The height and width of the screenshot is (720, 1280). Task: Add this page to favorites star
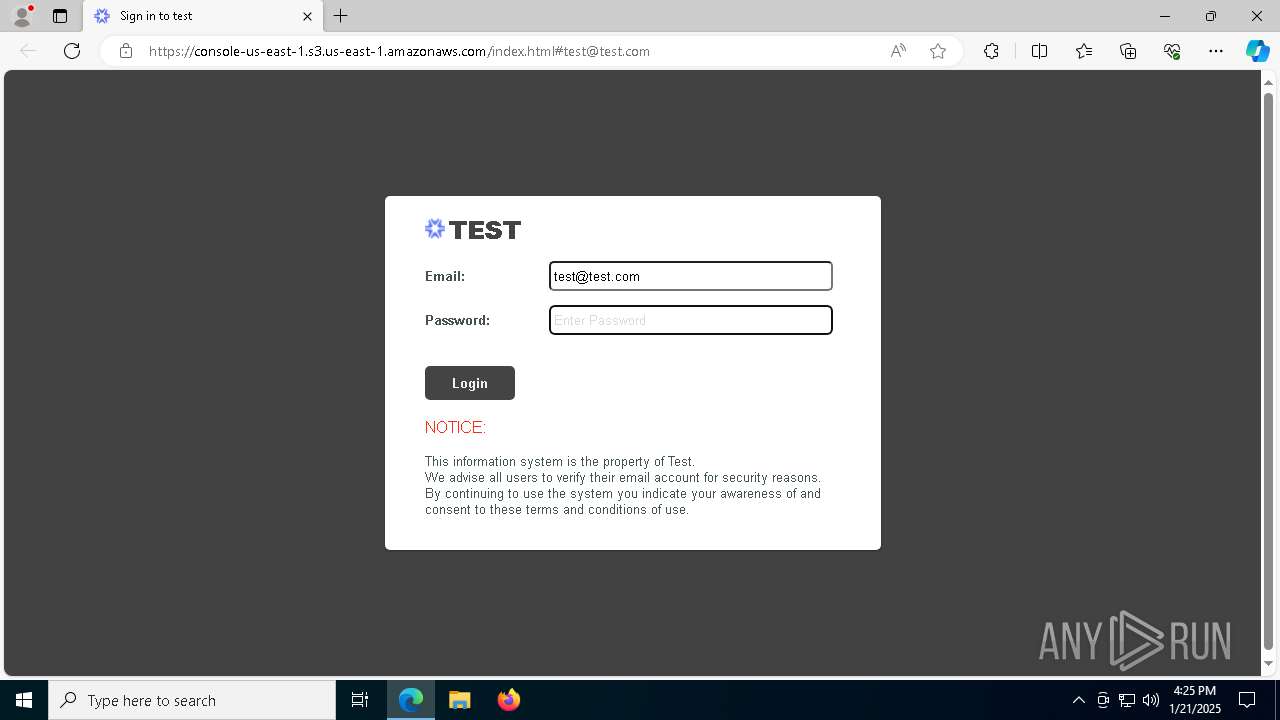pos(938,51)
